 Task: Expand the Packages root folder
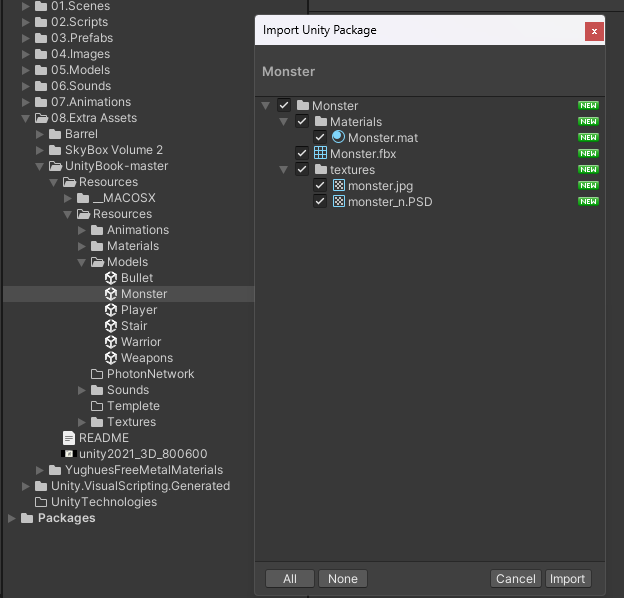(x=12, y=518)
